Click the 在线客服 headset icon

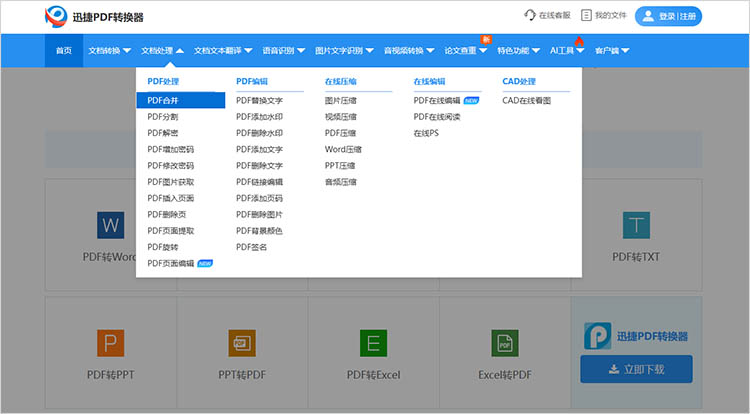[x=529, y=15]
